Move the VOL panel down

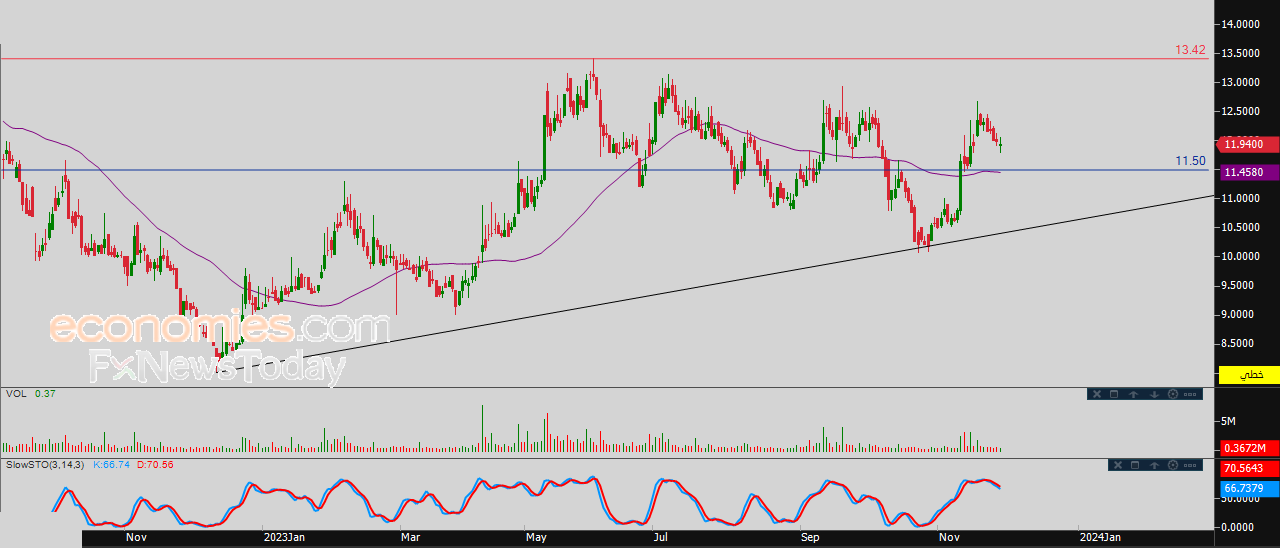coord(1154,394)
